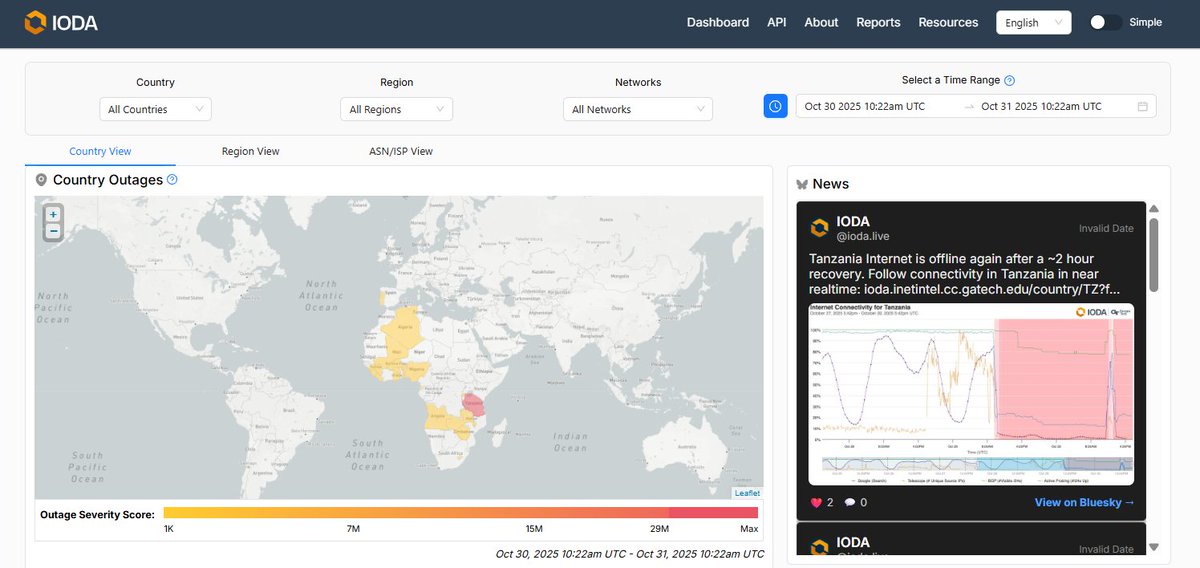Click the time range help icon
The height and width of the screenshot is (568, 1200).
pos(1009,81)
